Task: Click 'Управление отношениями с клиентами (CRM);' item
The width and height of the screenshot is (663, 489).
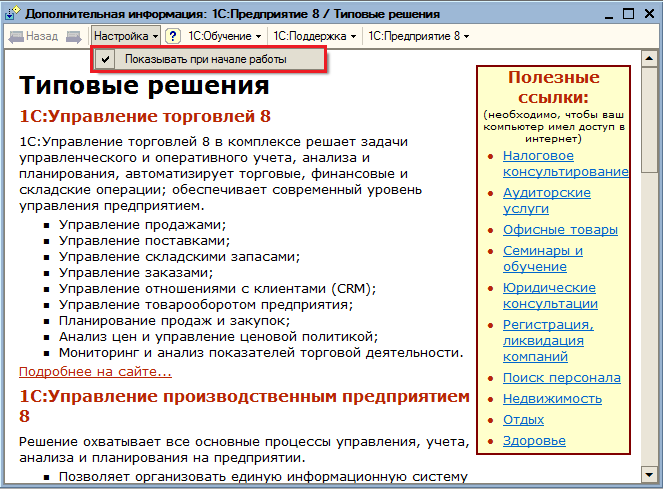Action: click(x=217, y=289)
